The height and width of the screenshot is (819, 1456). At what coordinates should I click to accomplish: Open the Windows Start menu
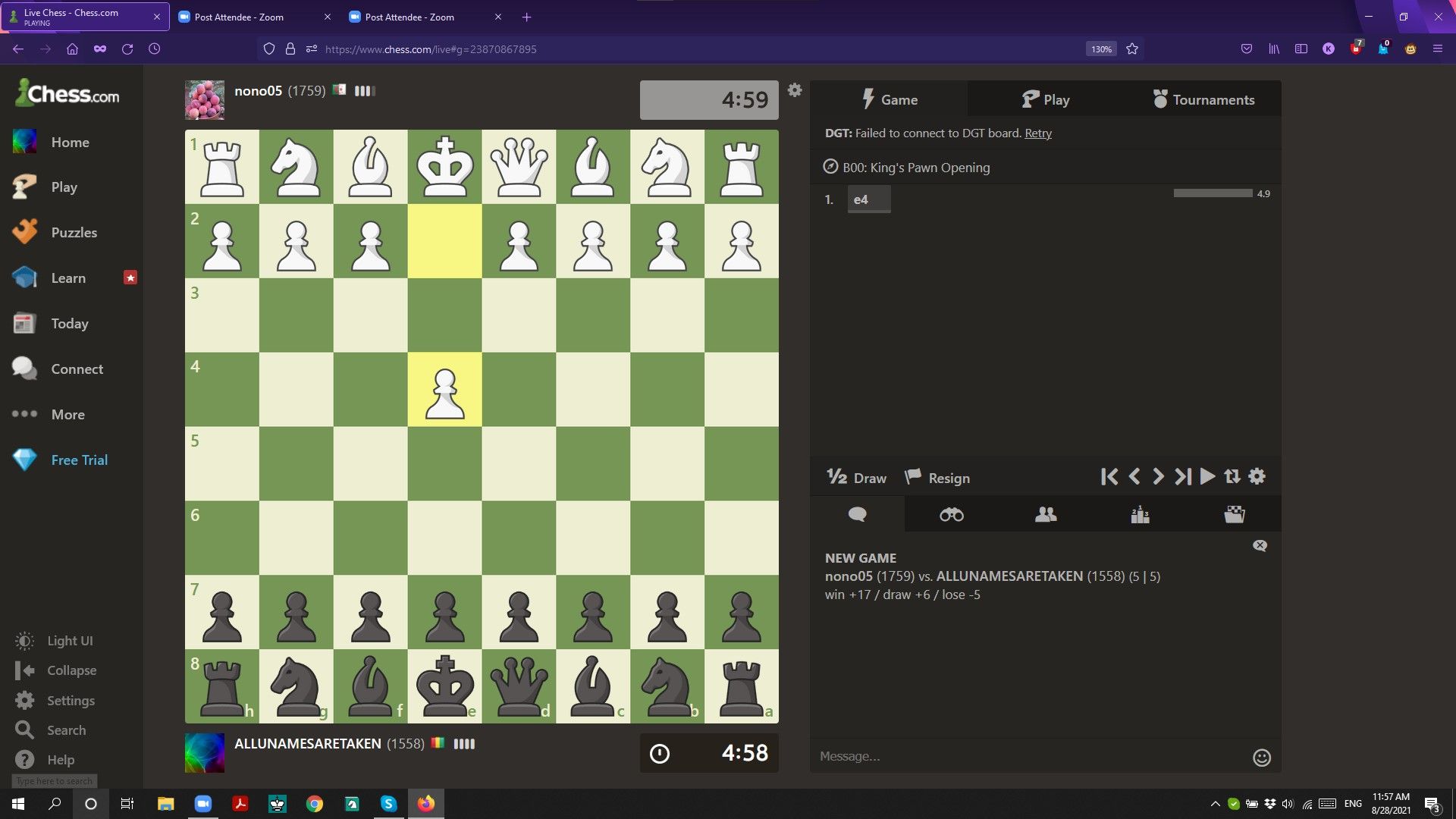pyautogui.click(x=18, y=804)
